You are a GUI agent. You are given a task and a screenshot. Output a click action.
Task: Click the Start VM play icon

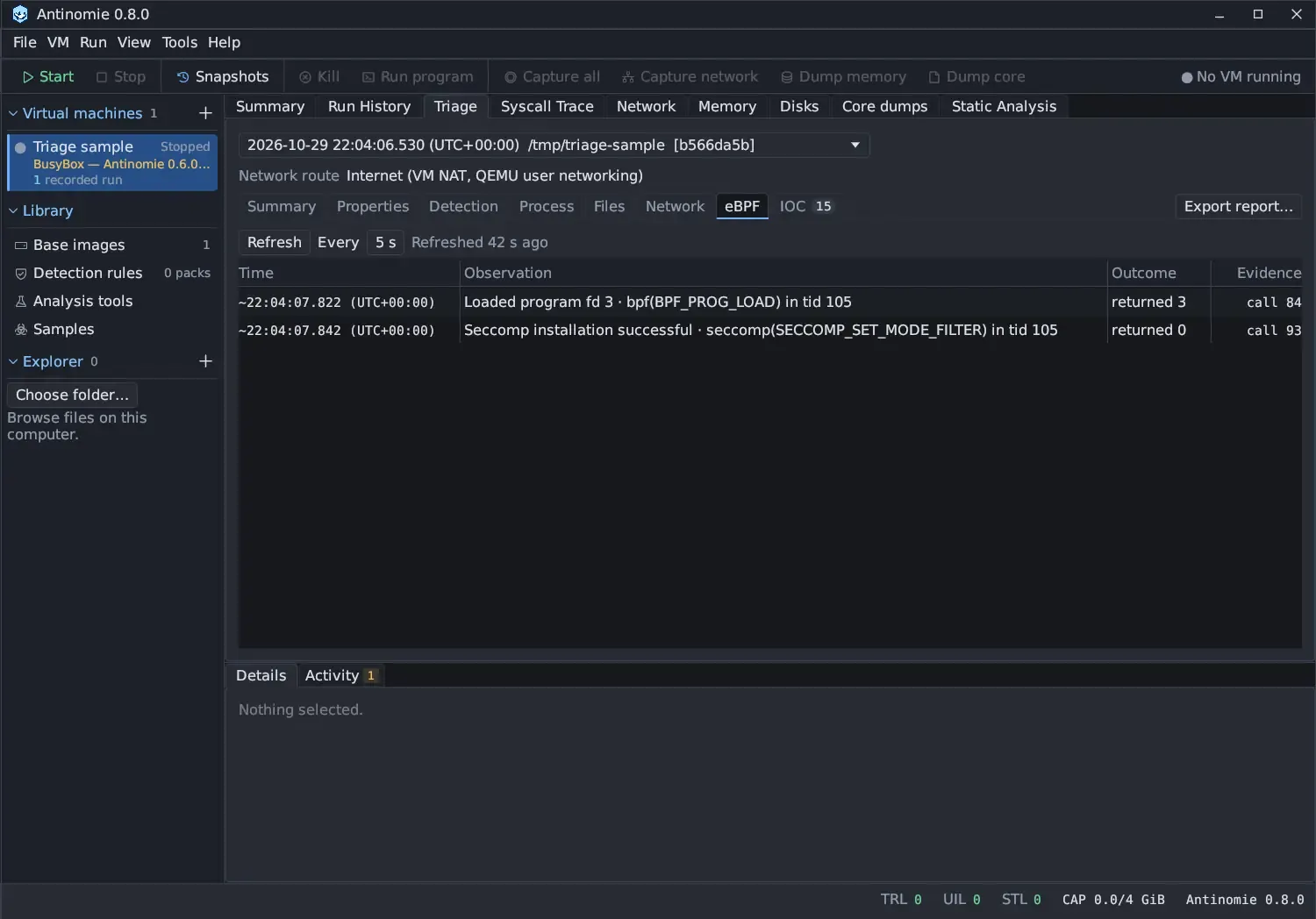[x=28, y=77]
